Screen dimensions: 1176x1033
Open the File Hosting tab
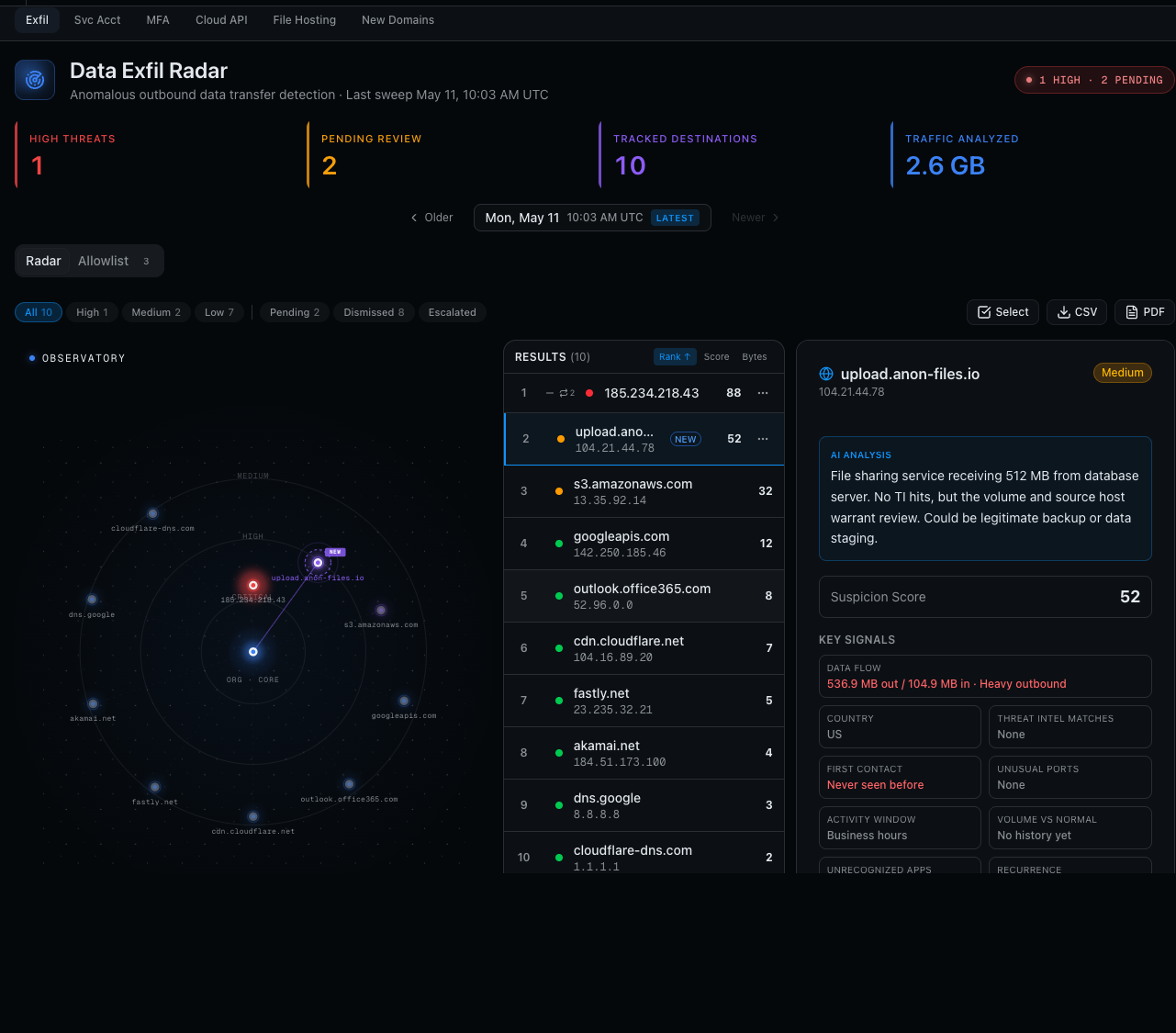tap(305, 20)
